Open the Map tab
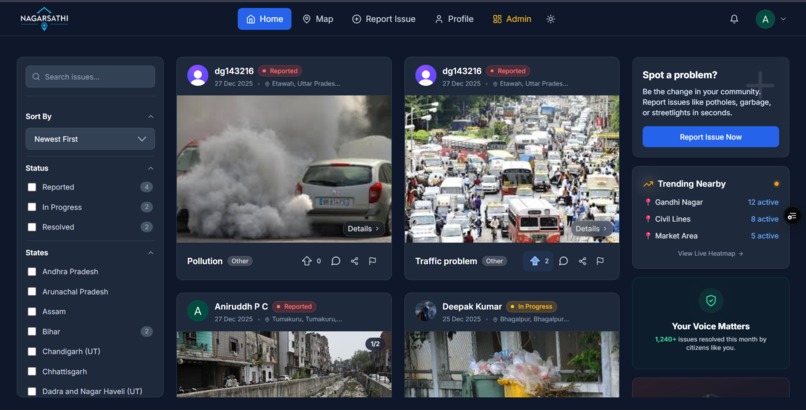 [318, 19]
